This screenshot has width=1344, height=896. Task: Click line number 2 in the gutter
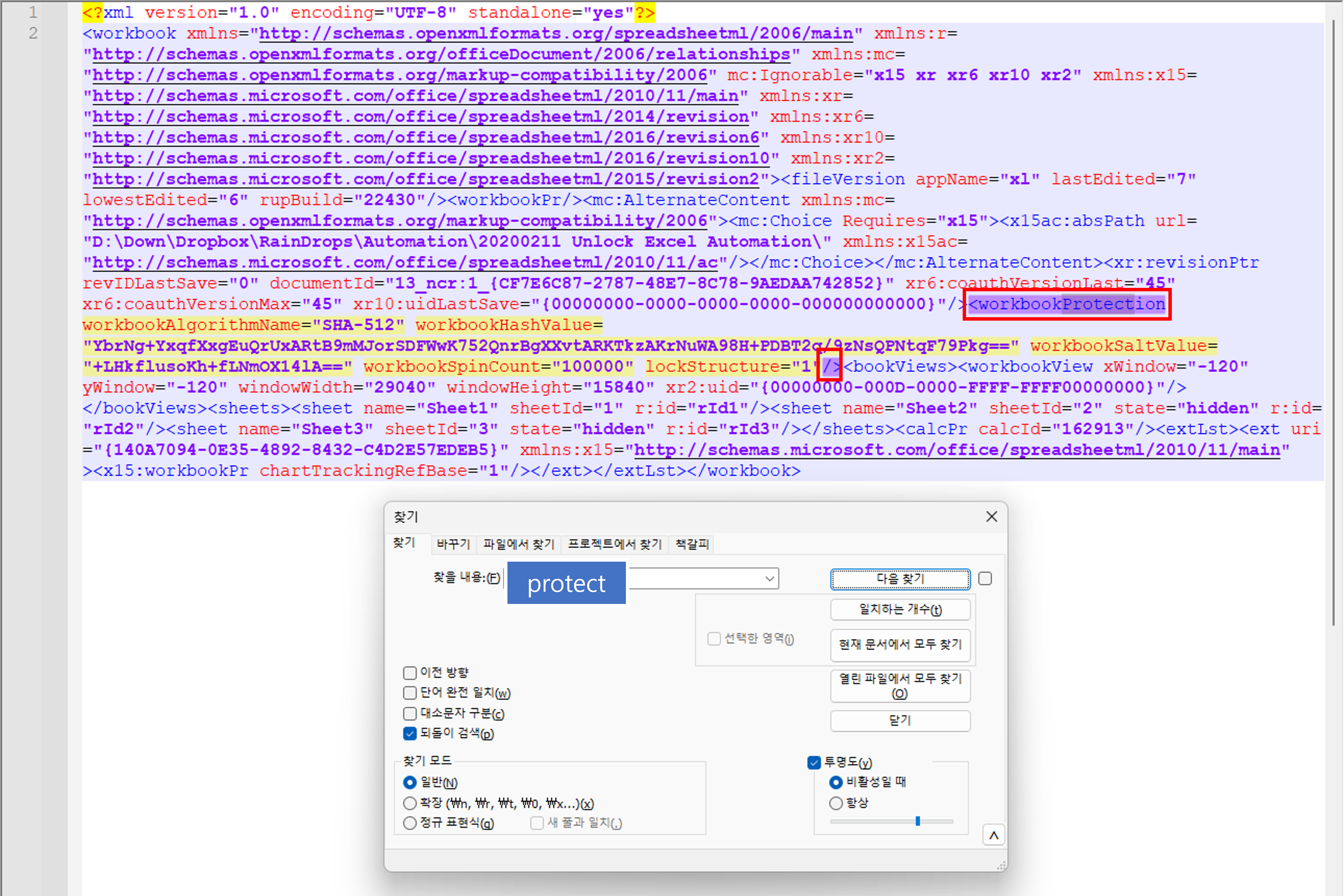tap(33, 33)
